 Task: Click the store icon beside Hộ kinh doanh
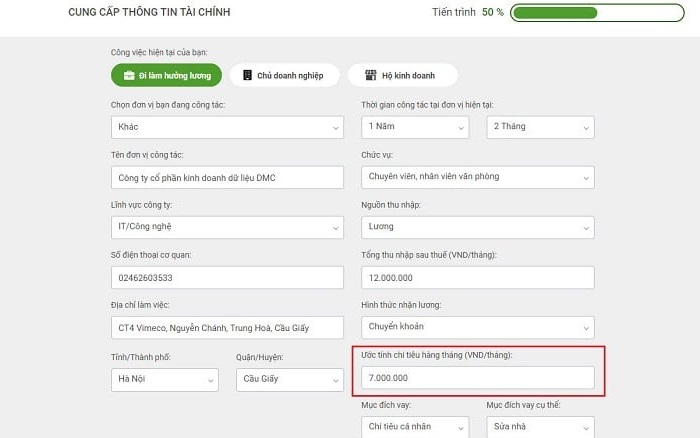(371, 75)
